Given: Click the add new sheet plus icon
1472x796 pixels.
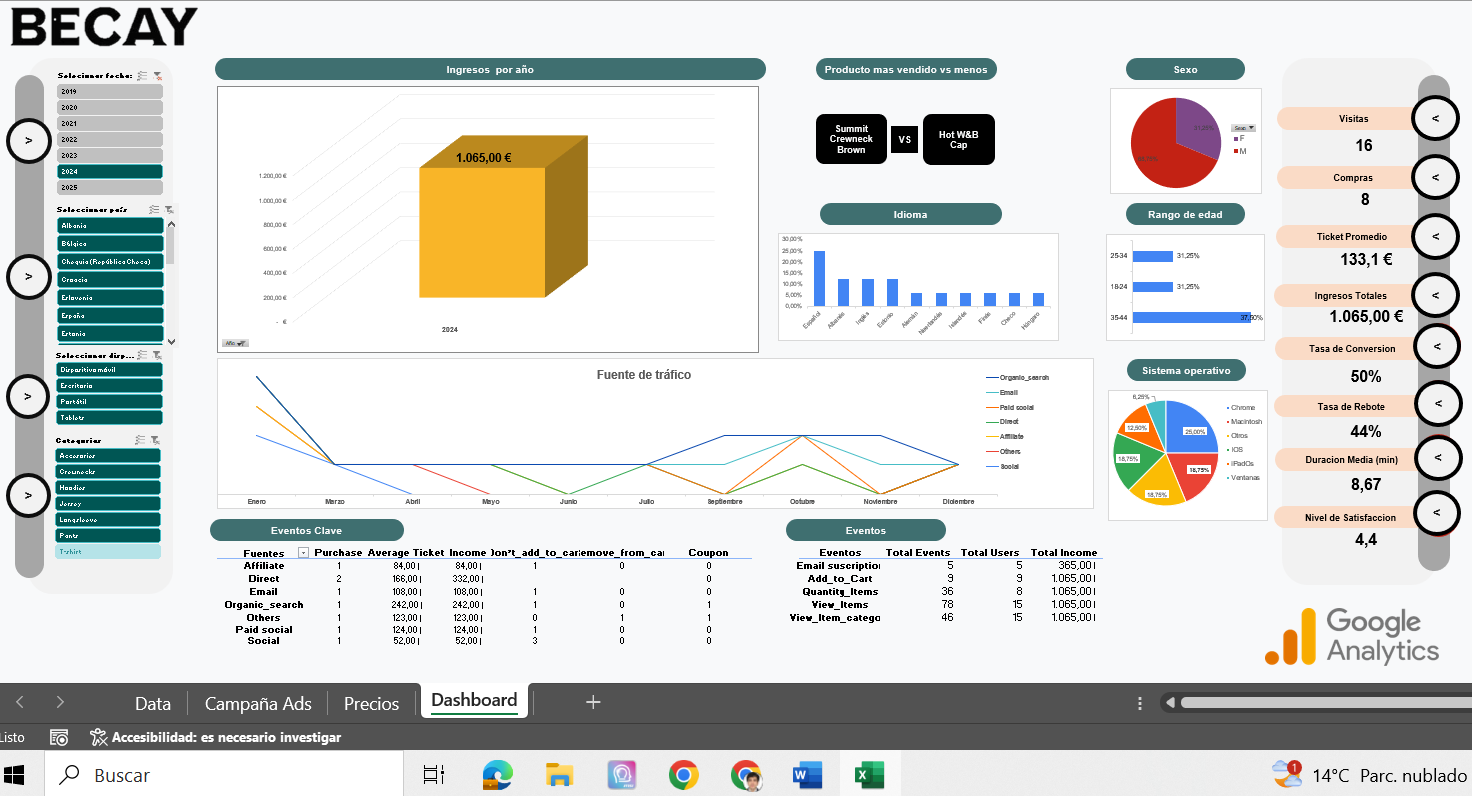Looking at the screenshot, I should (593, 703).
